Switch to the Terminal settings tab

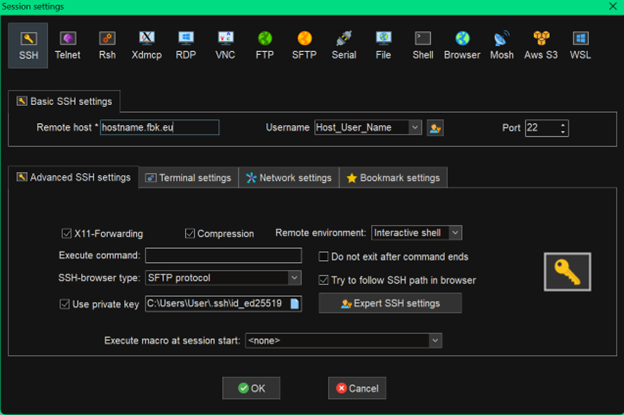click(x=188, y=178)
